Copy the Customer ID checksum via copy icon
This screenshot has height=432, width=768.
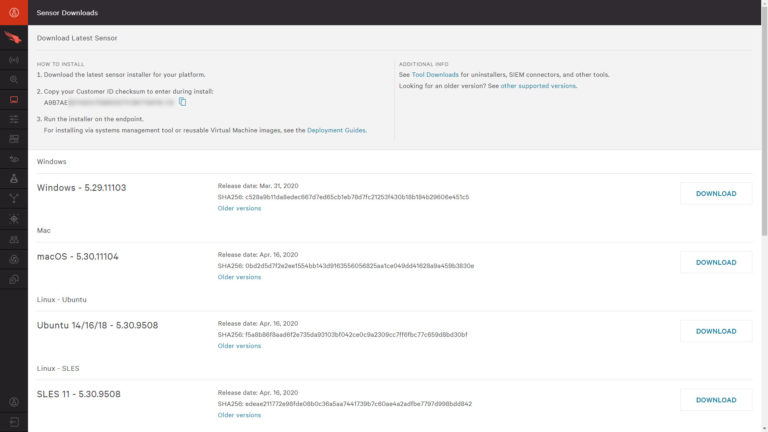[x=183, y=102]
